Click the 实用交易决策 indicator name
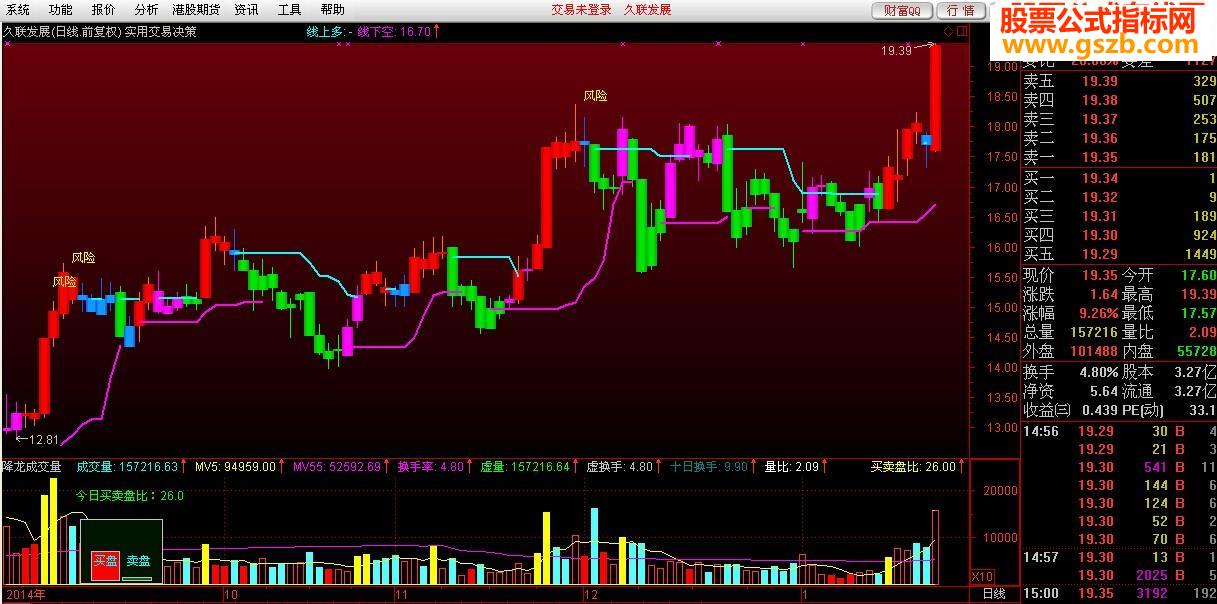This screenshot has height=604, width=1217. click(160, 31)
